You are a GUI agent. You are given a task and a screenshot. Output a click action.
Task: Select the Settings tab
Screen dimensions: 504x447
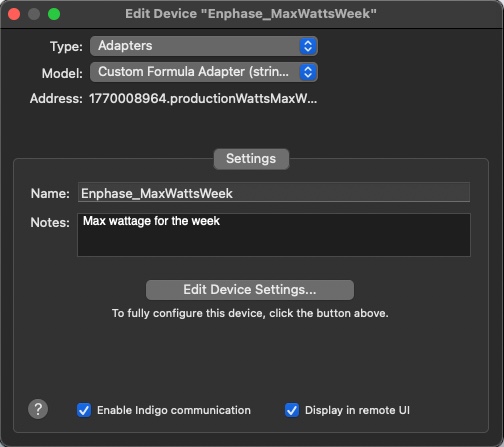click(x=251, y=159)
